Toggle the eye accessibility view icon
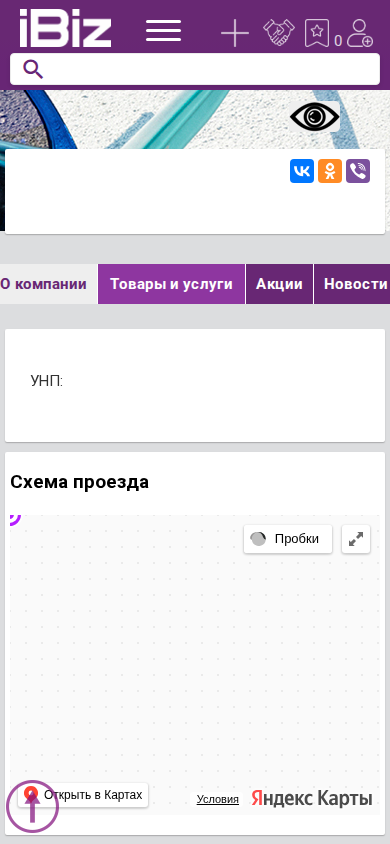This screenshot has width=390, height=844. click(x=315, y=116)
